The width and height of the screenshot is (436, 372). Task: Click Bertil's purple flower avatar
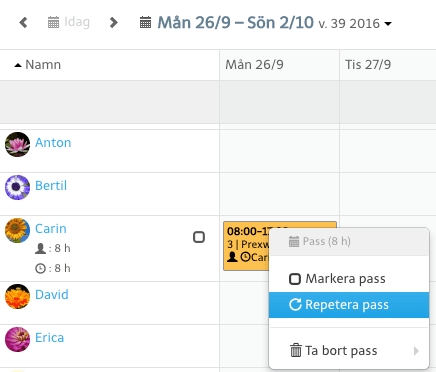pyautogui.click(x=17, y=187)
